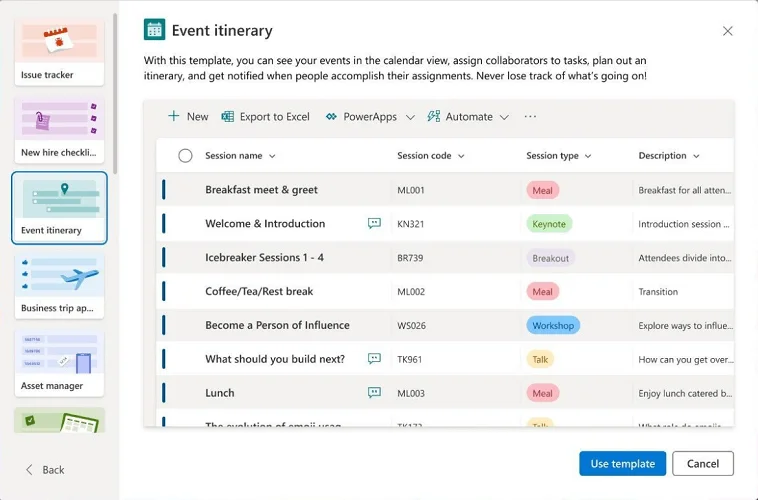Image resolution: width=758 pixels, height=500 pixels.
Task: Select the Business trip approvals template thumbnail
Action: click(59, 285)
